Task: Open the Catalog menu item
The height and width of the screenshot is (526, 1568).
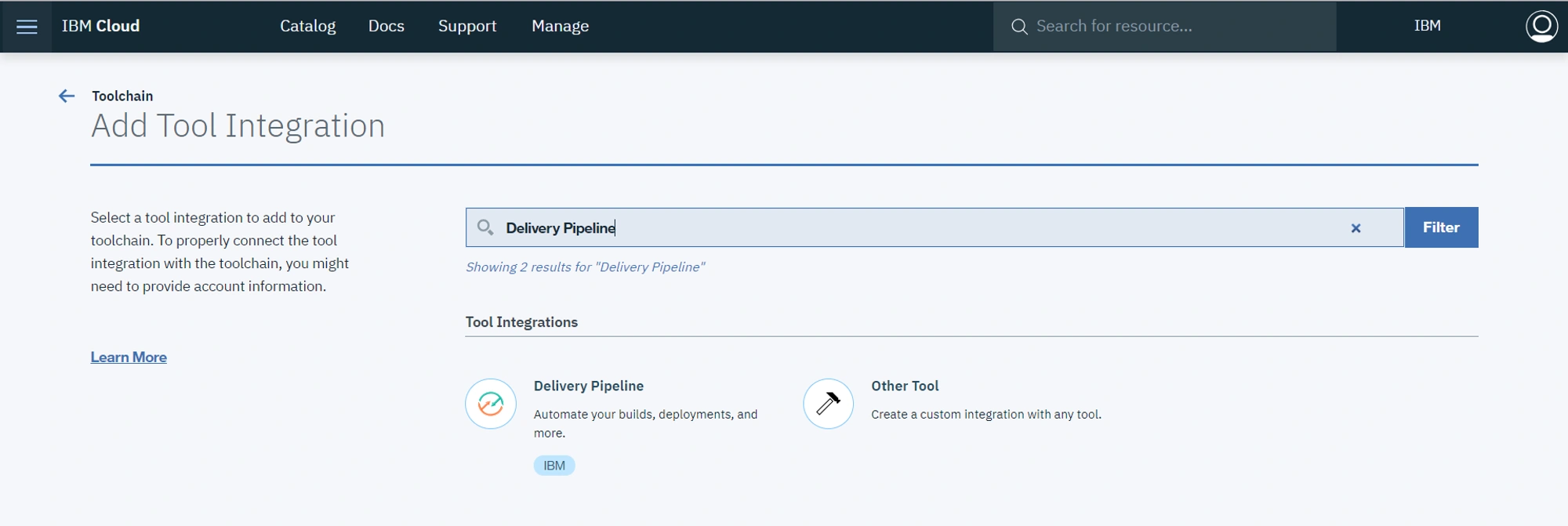Action: point(307,26)
